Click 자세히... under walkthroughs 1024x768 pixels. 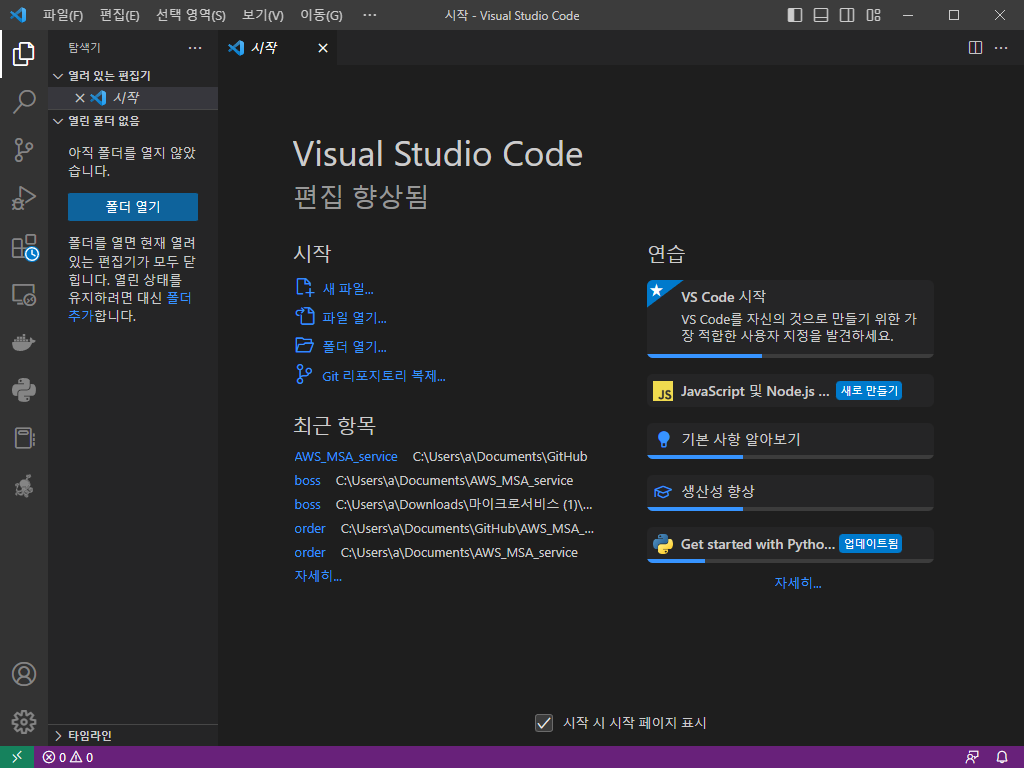pyautogui.click(x=798, y=583)
